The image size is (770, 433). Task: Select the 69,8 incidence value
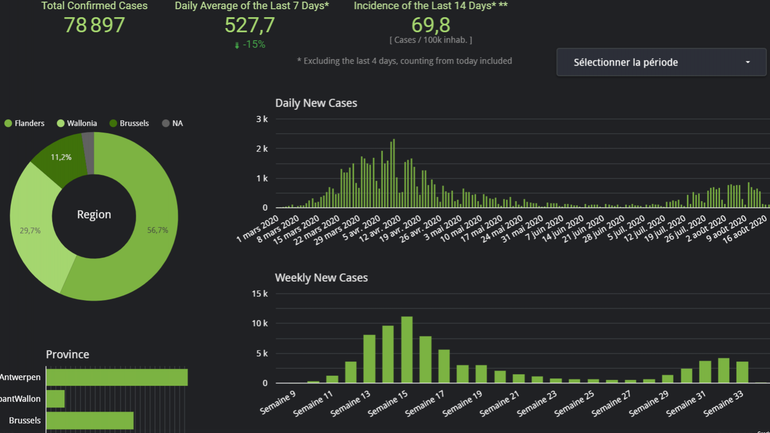tap(430, 25)
